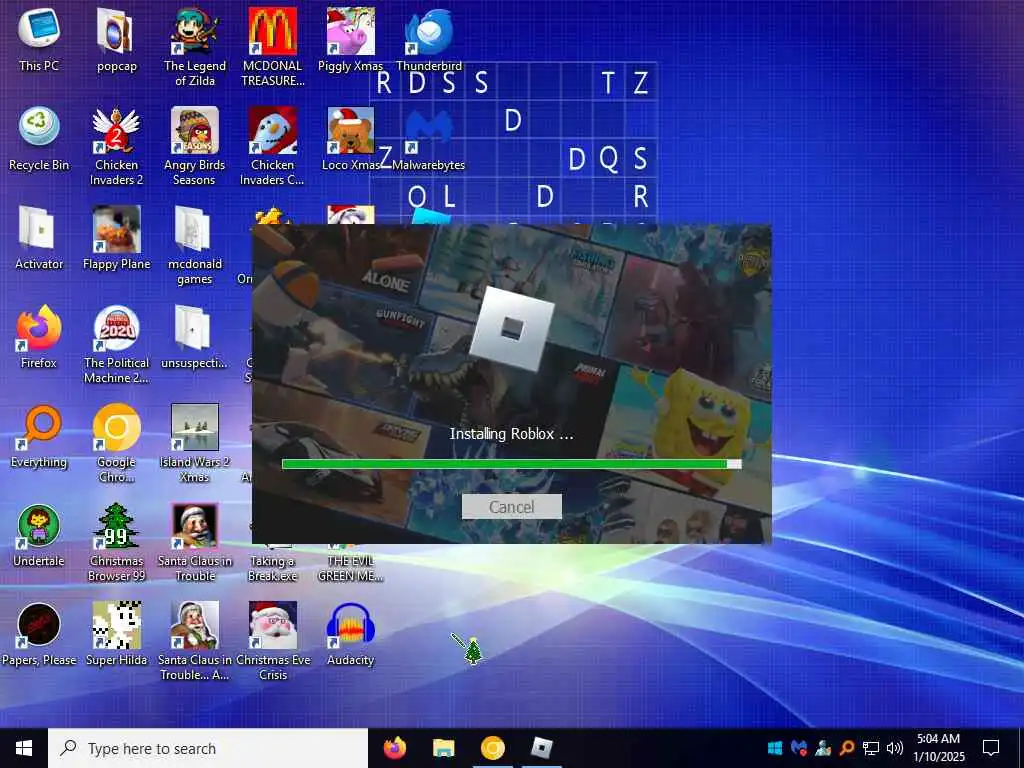Select the Santa Claus in Trouble shortcut
Image resolution: width=1024 pixels, height=768 pixels.
194,543
